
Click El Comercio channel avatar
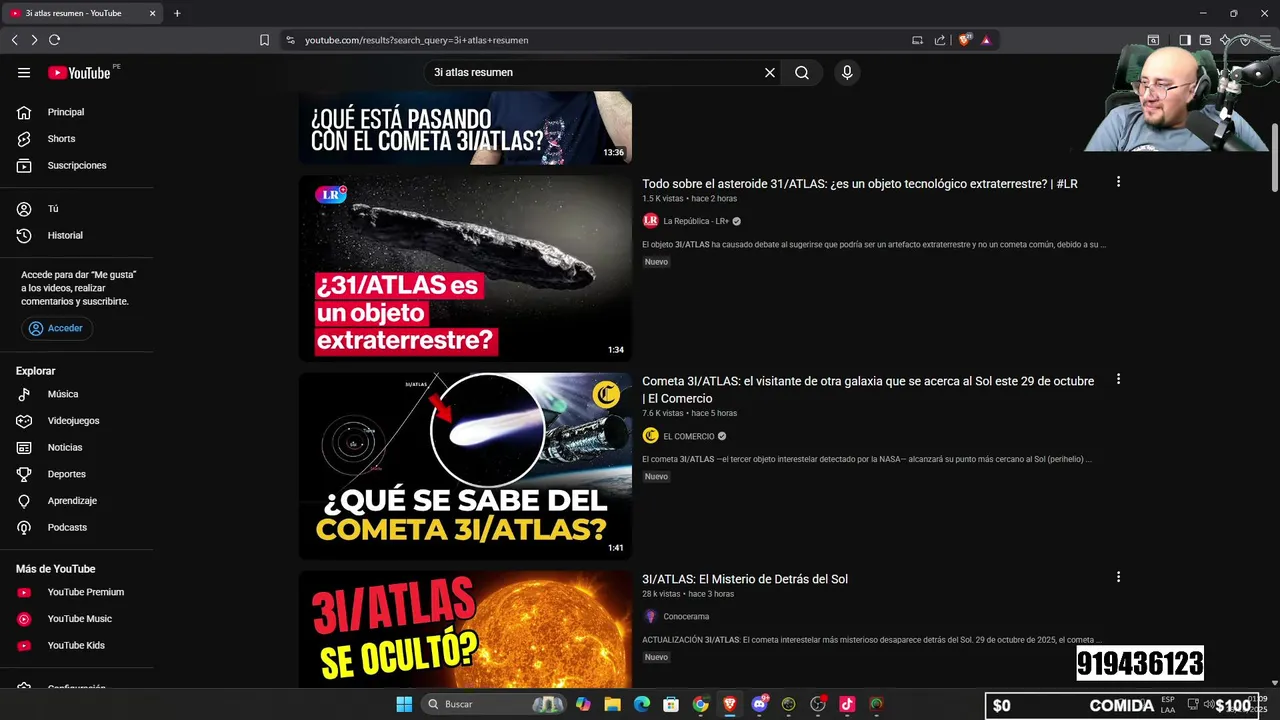coord(650,436)
